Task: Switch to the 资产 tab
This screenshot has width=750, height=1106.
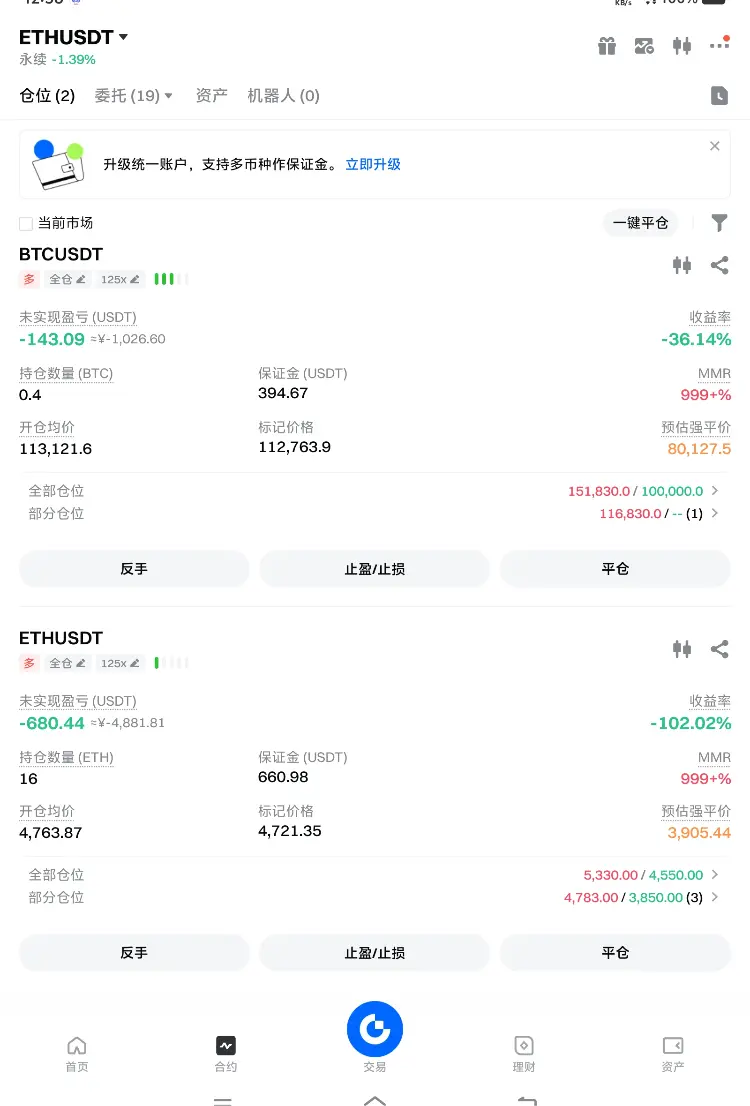Action: (211, 95)
